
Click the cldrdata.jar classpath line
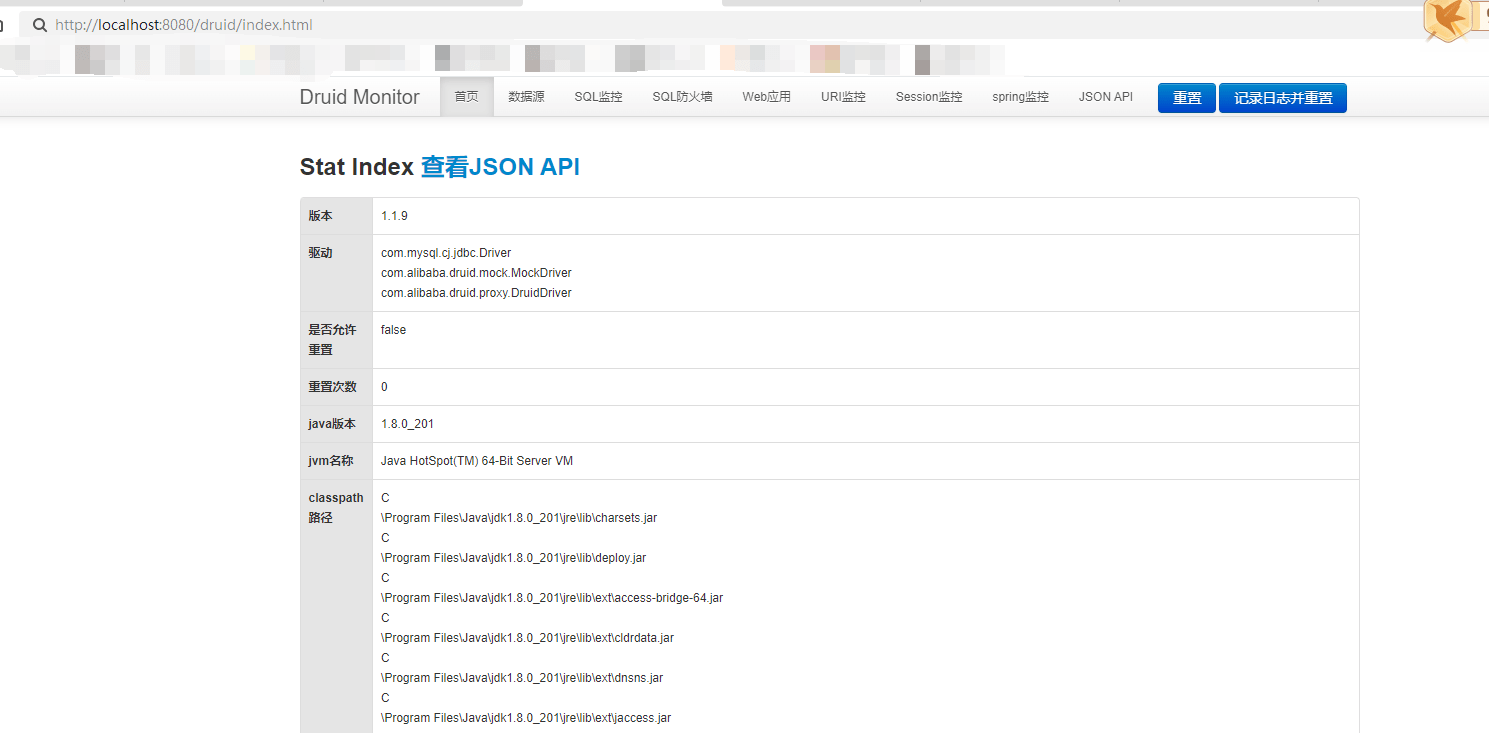(x=527, y=638)
